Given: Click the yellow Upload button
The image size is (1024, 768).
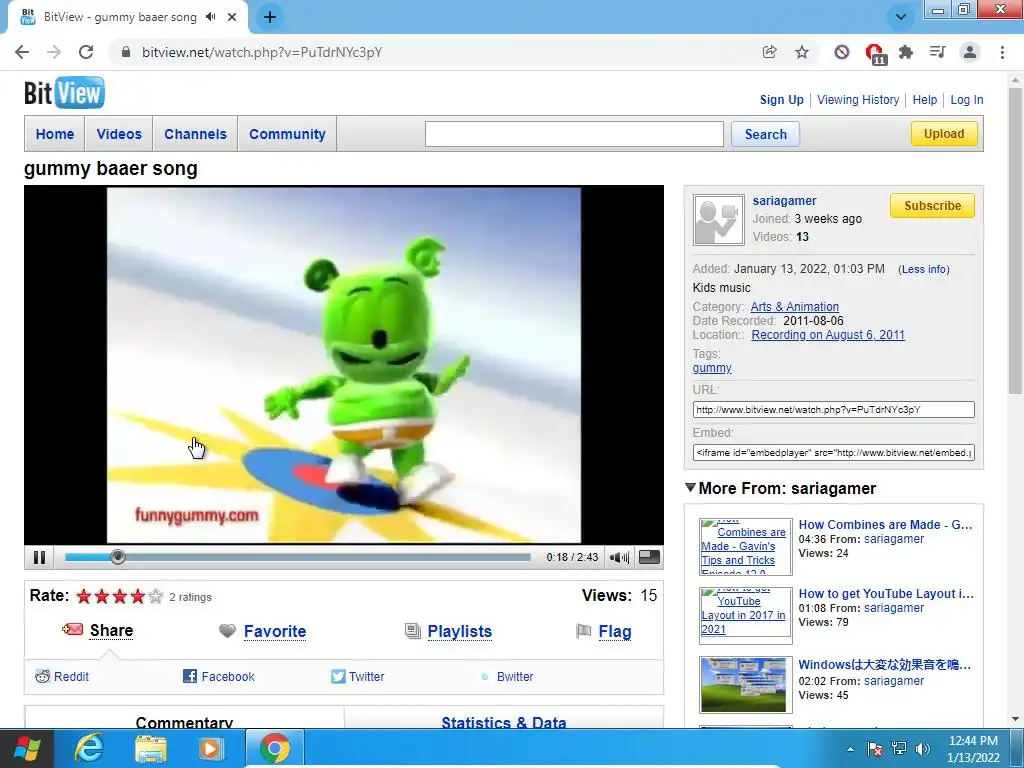Looking at the screenshot, I should pyautogui.click(x=944, y=133).
